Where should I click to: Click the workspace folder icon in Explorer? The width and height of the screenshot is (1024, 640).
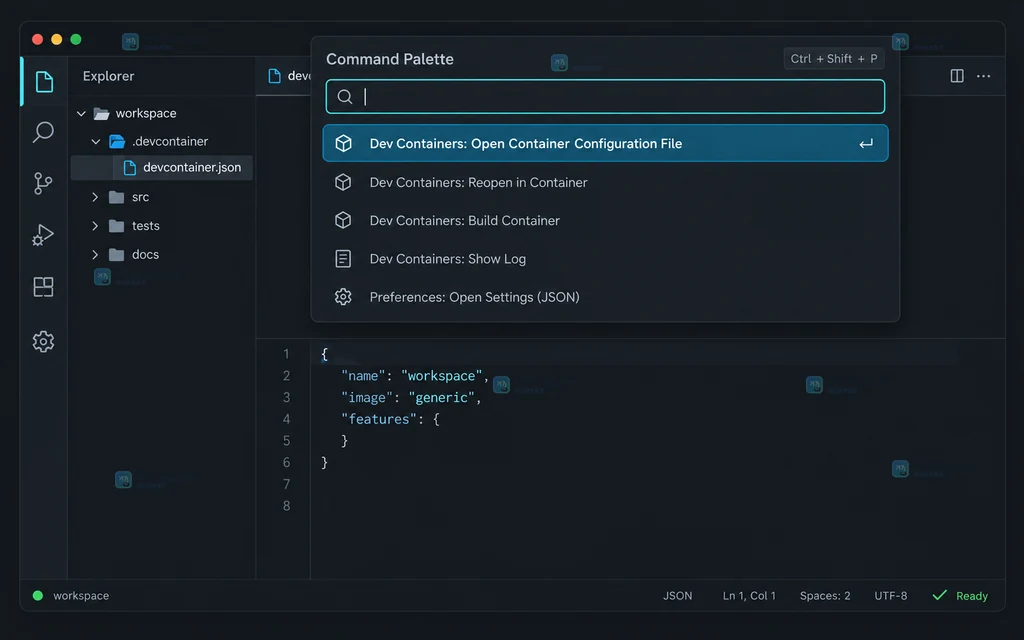click(101, 114)
